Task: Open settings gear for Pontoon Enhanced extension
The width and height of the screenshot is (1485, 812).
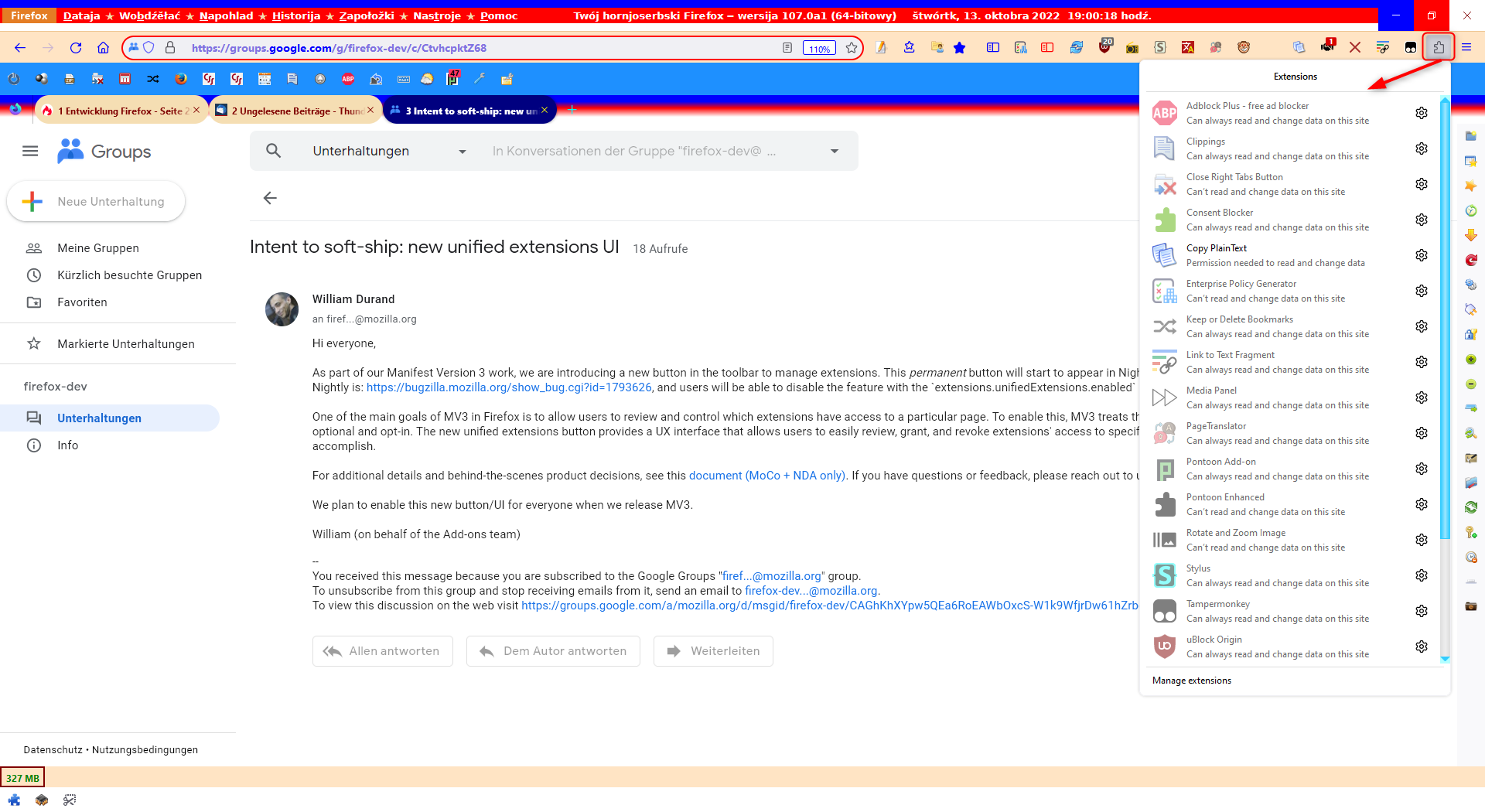Action: point(1422,504)
